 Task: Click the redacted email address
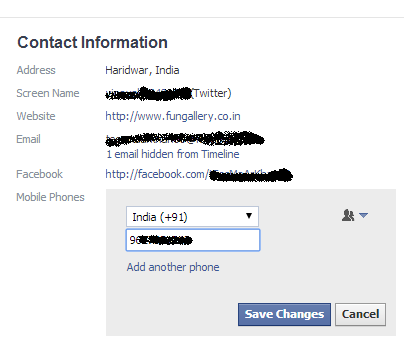click(185, 139)
